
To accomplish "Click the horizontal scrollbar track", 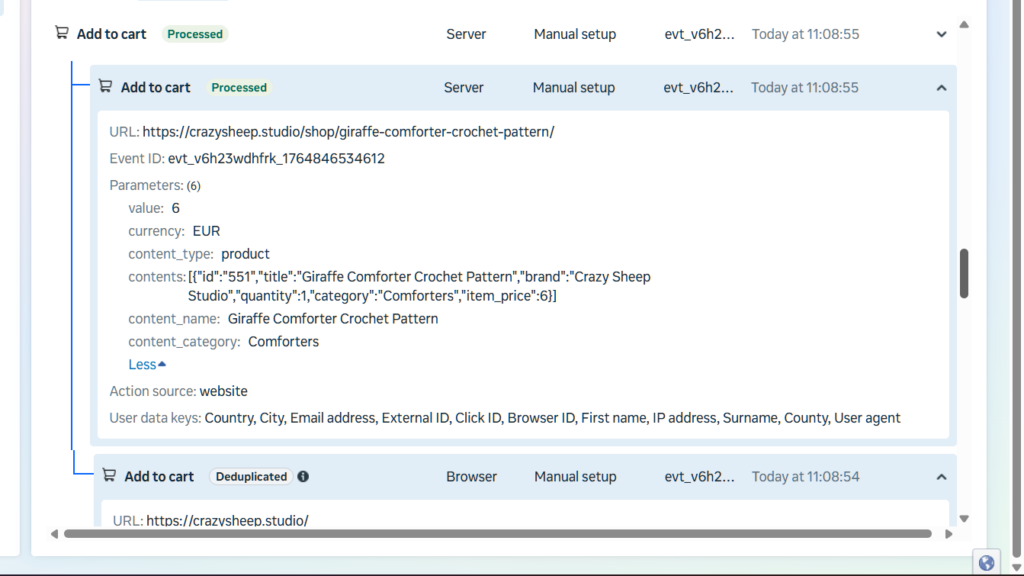I will pos(500,534).
